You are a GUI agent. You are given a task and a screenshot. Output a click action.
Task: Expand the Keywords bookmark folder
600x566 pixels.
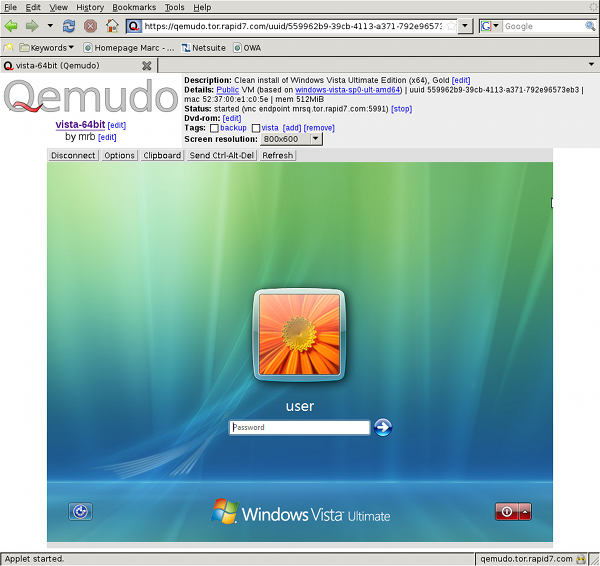pyautogui.click(x=47, y=48)
